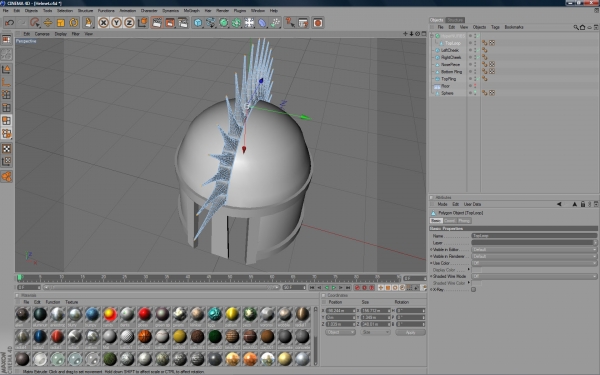Viewport: 600px width, 375px height.
Task: Select the Rotate tool icon
Action: [x=73, y=23]
